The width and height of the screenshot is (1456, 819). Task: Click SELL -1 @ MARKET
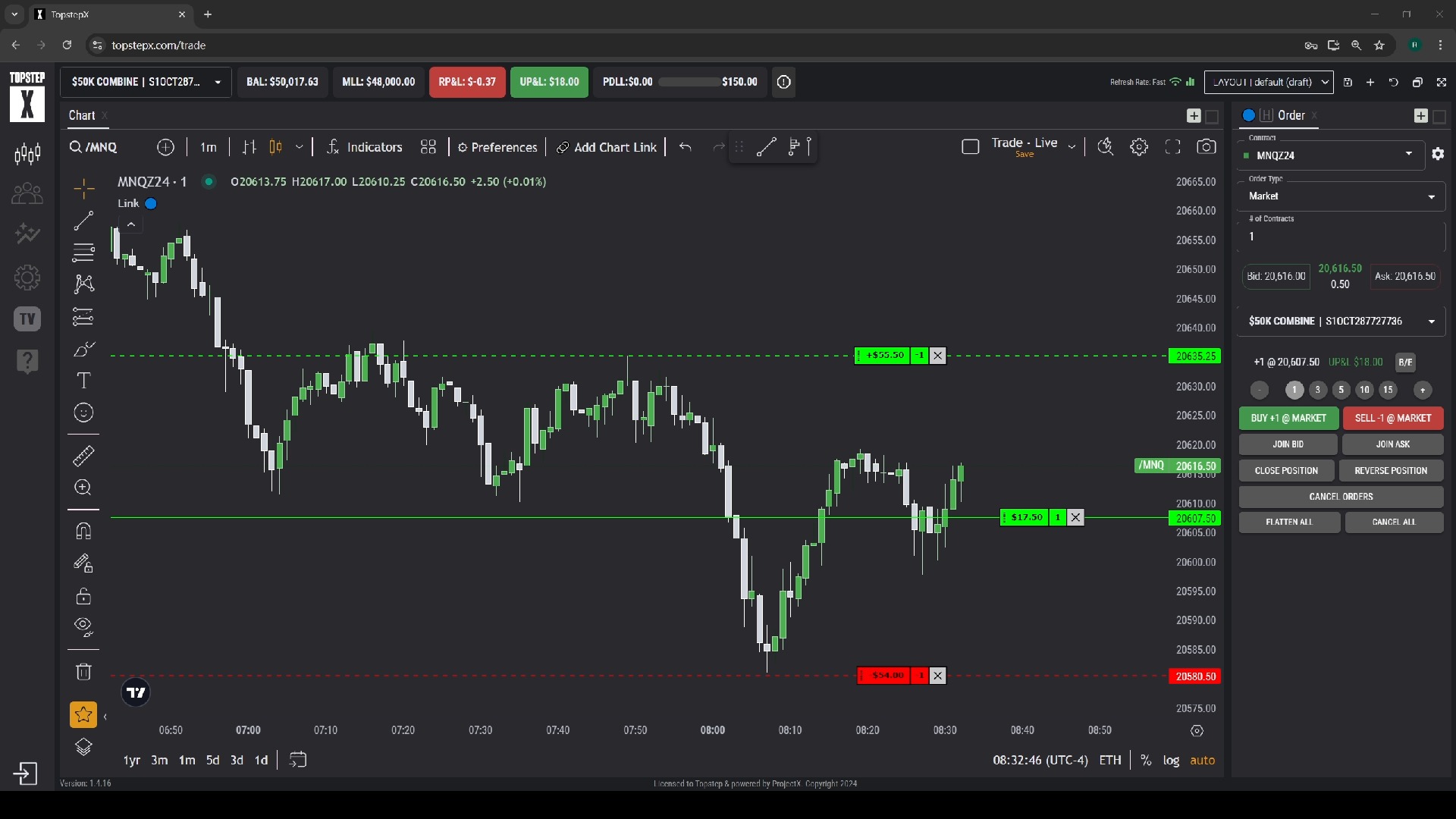(1393, 418)
